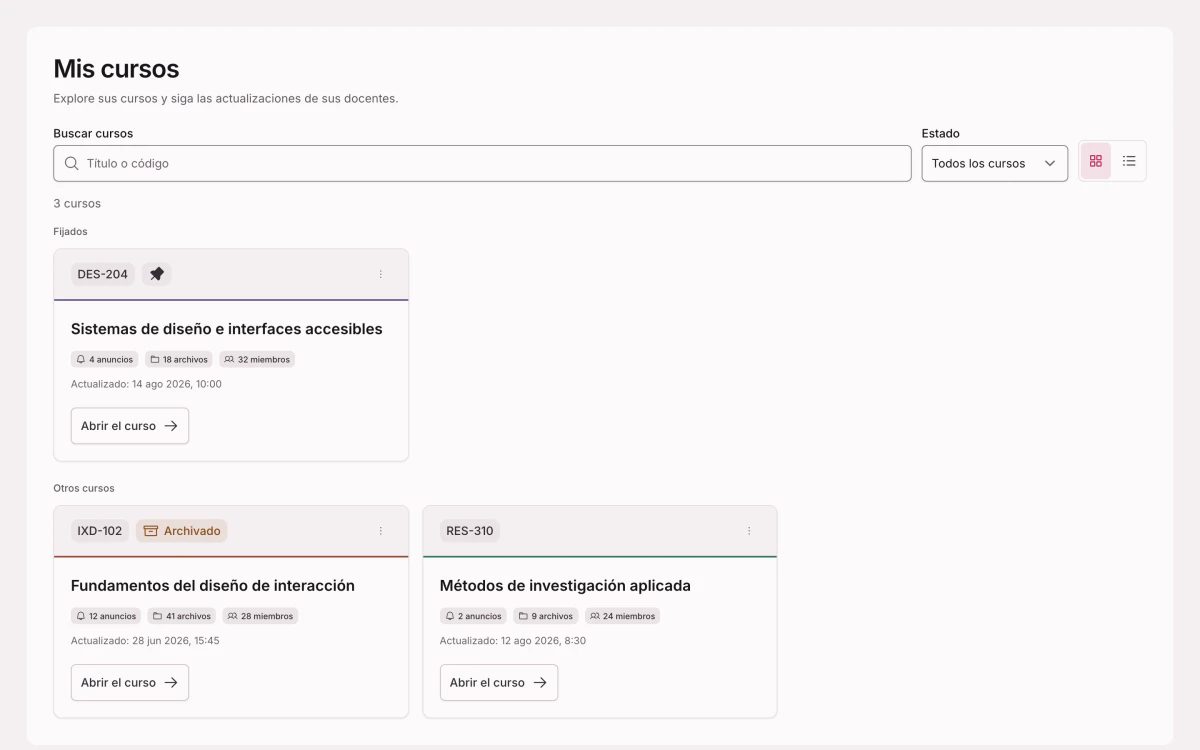Click the '24 miembros' chip

click(622, 616)
